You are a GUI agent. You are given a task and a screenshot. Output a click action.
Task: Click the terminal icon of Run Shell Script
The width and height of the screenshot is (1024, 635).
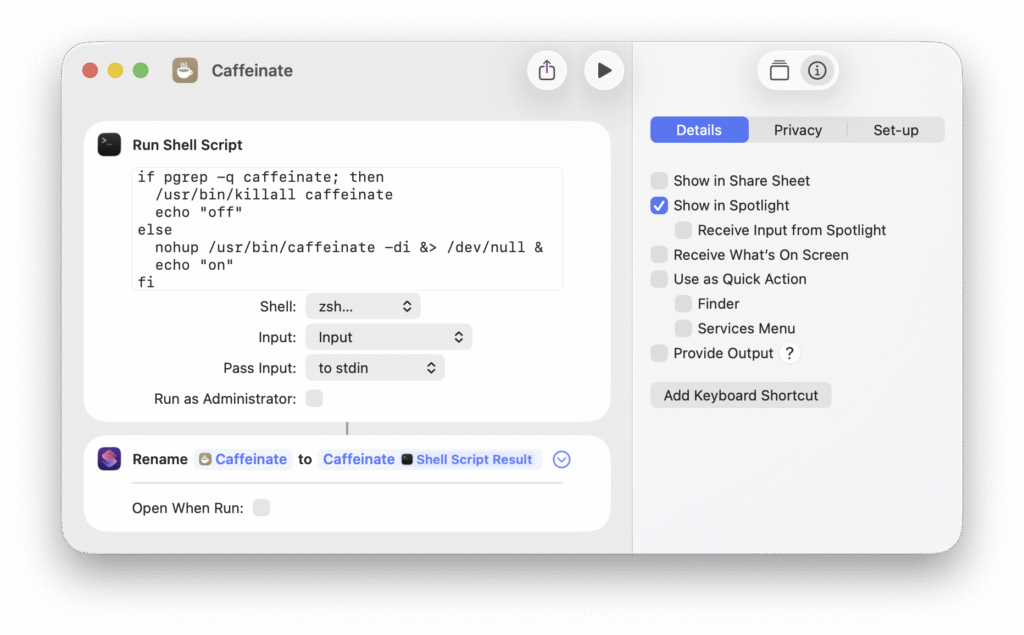(x=109, y=145)
